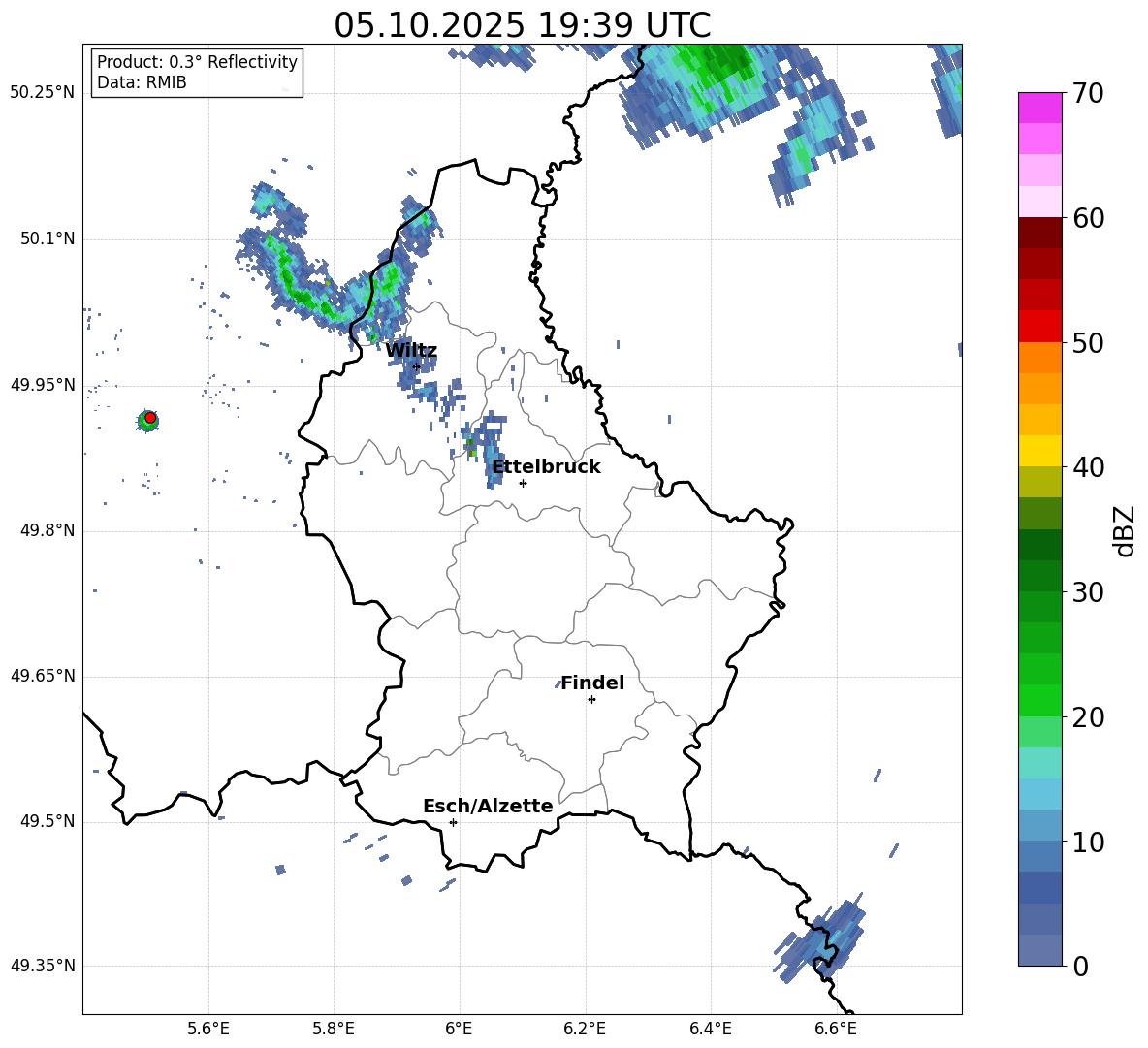Click the Ettelbruck city label
1148x1048 pixels.
tap(546, 467)
